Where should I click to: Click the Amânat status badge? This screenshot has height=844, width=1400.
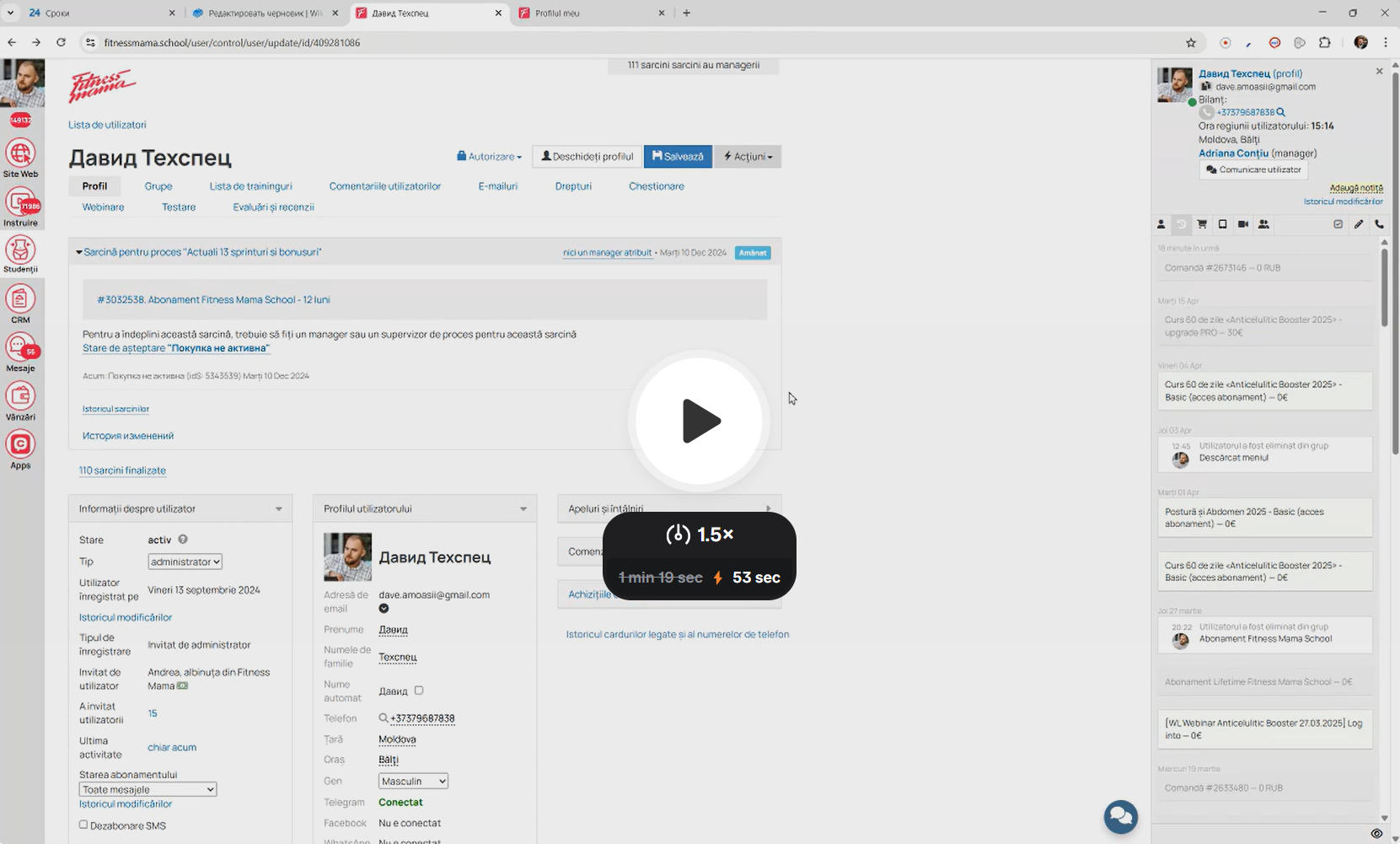tap(753, 253)
